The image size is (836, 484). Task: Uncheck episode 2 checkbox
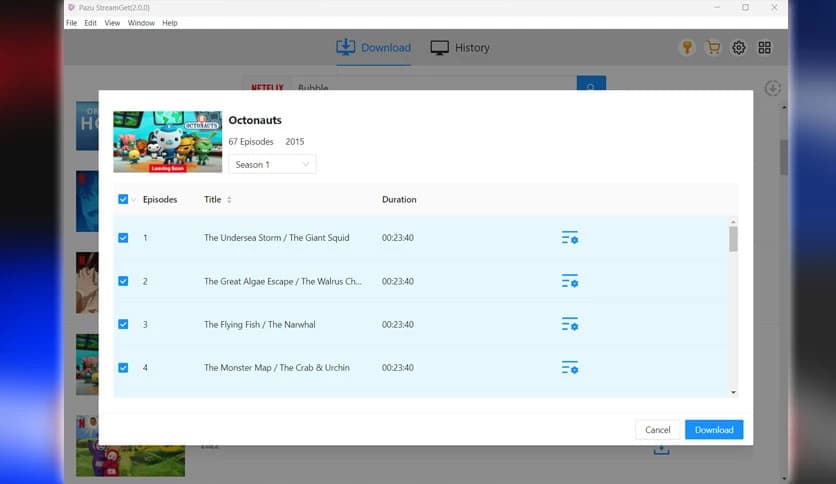123,281
